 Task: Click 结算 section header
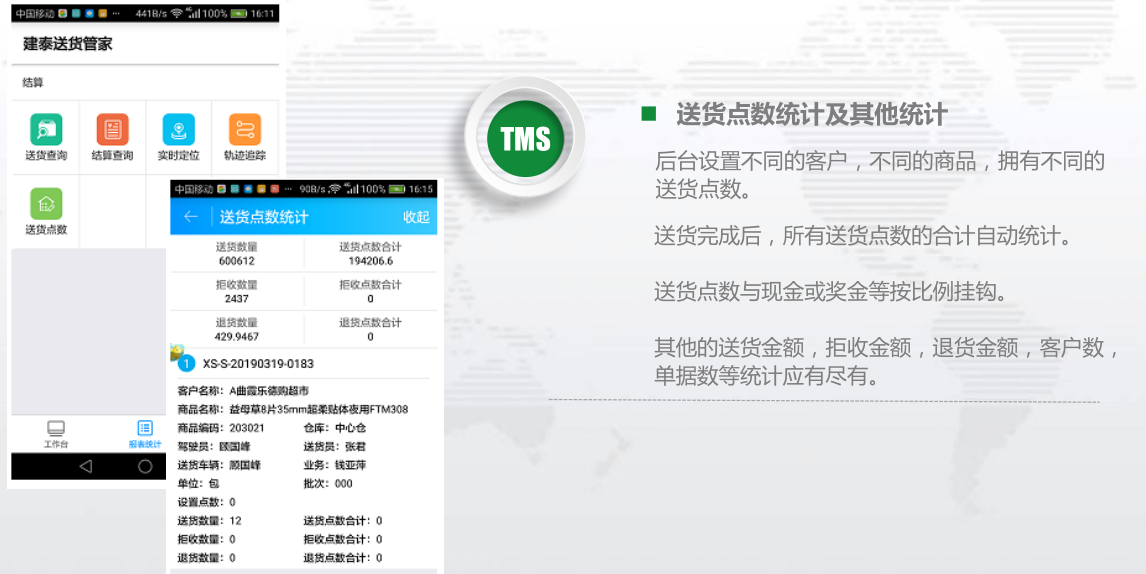(x=33, y=83)
